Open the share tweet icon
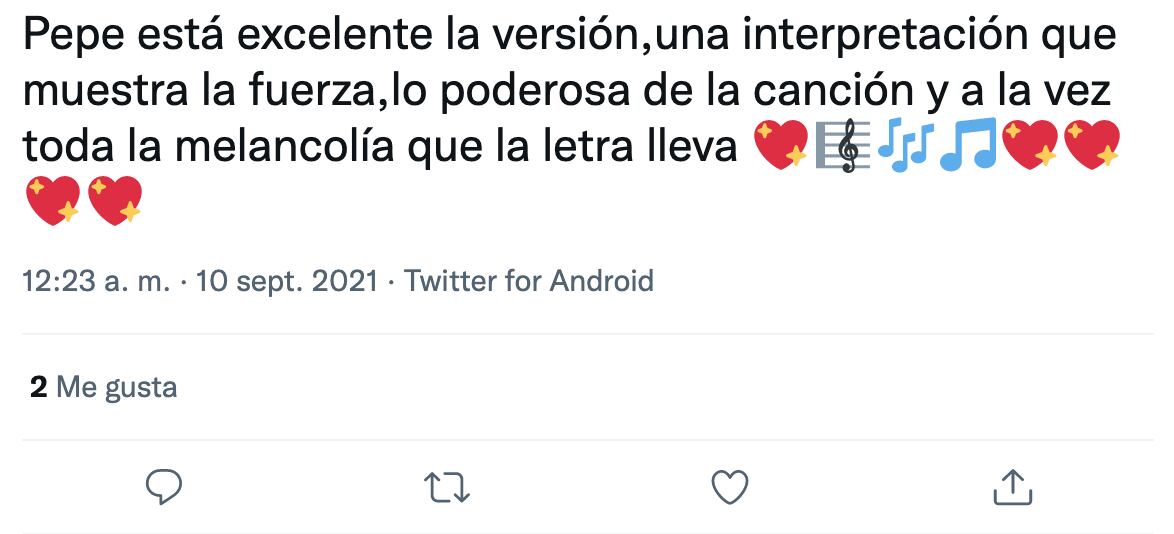This screenshot has height=534, width=1174. pos(1012,487)
